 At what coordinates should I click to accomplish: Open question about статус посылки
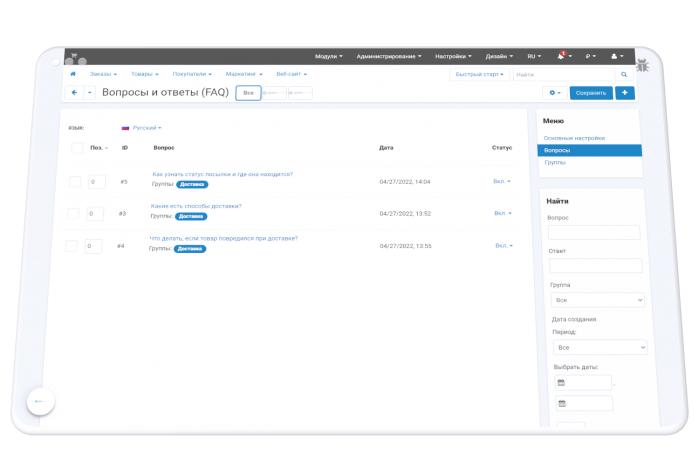223,174
